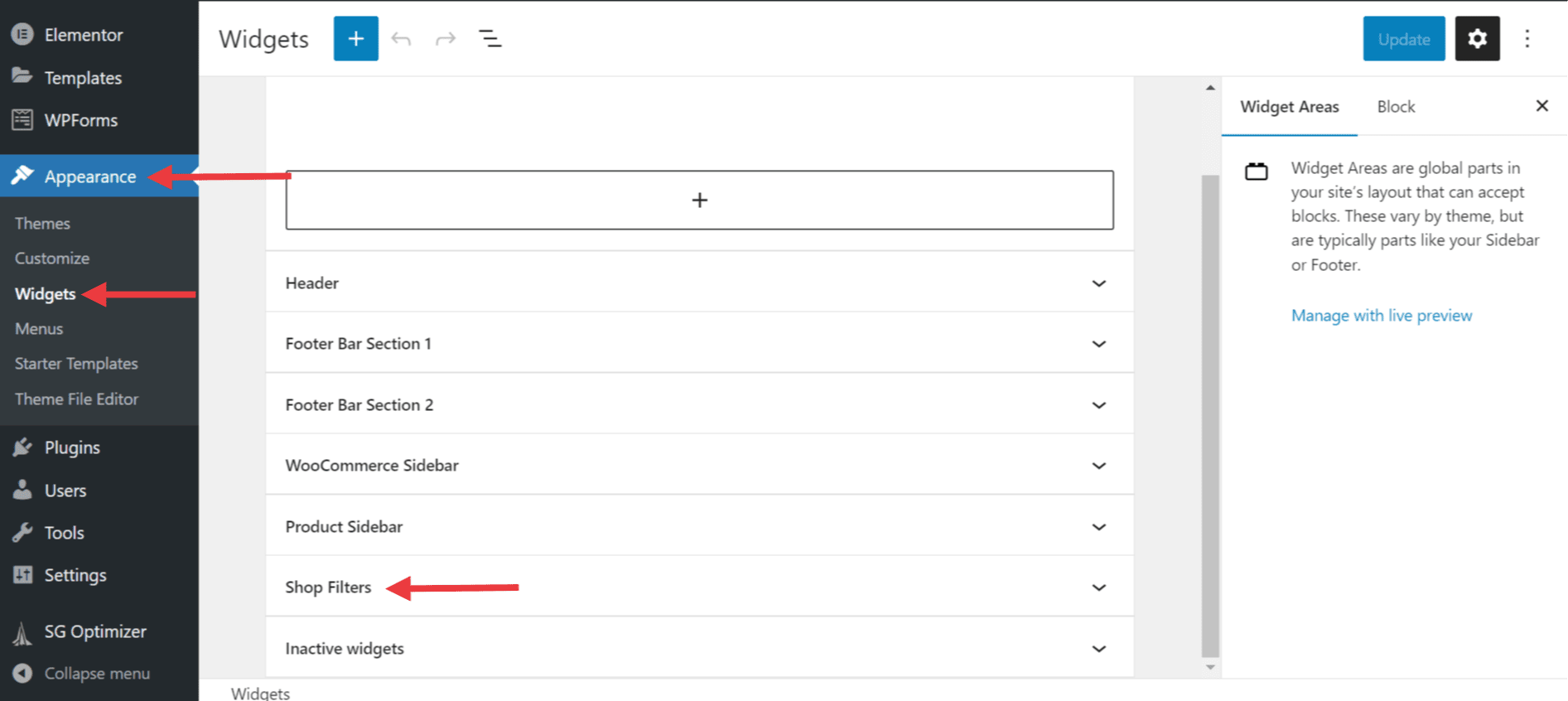The image size is (1568, 701).
Task: Click the undo arrow icon
Action: pyautogui.click(x=401, y=39)
